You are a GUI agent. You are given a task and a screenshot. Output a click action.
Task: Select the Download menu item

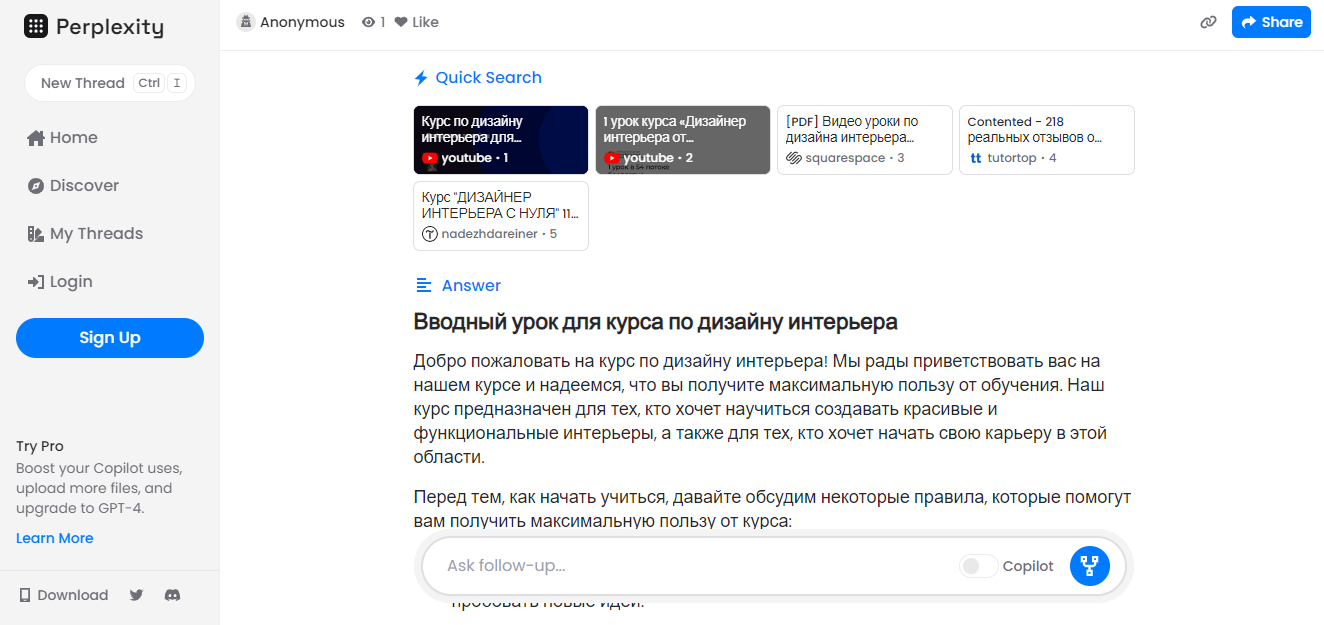pyautogui.click(x=64, y=595)
